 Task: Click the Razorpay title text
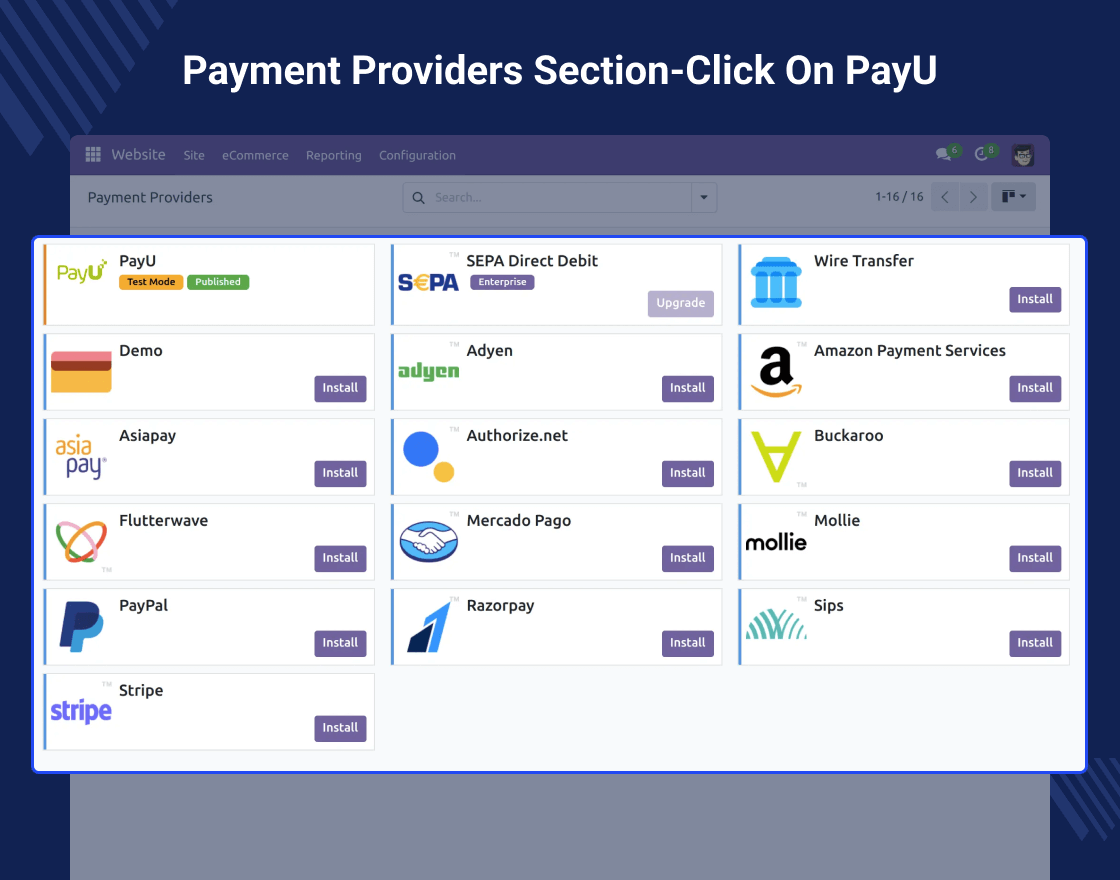[500, 606]
